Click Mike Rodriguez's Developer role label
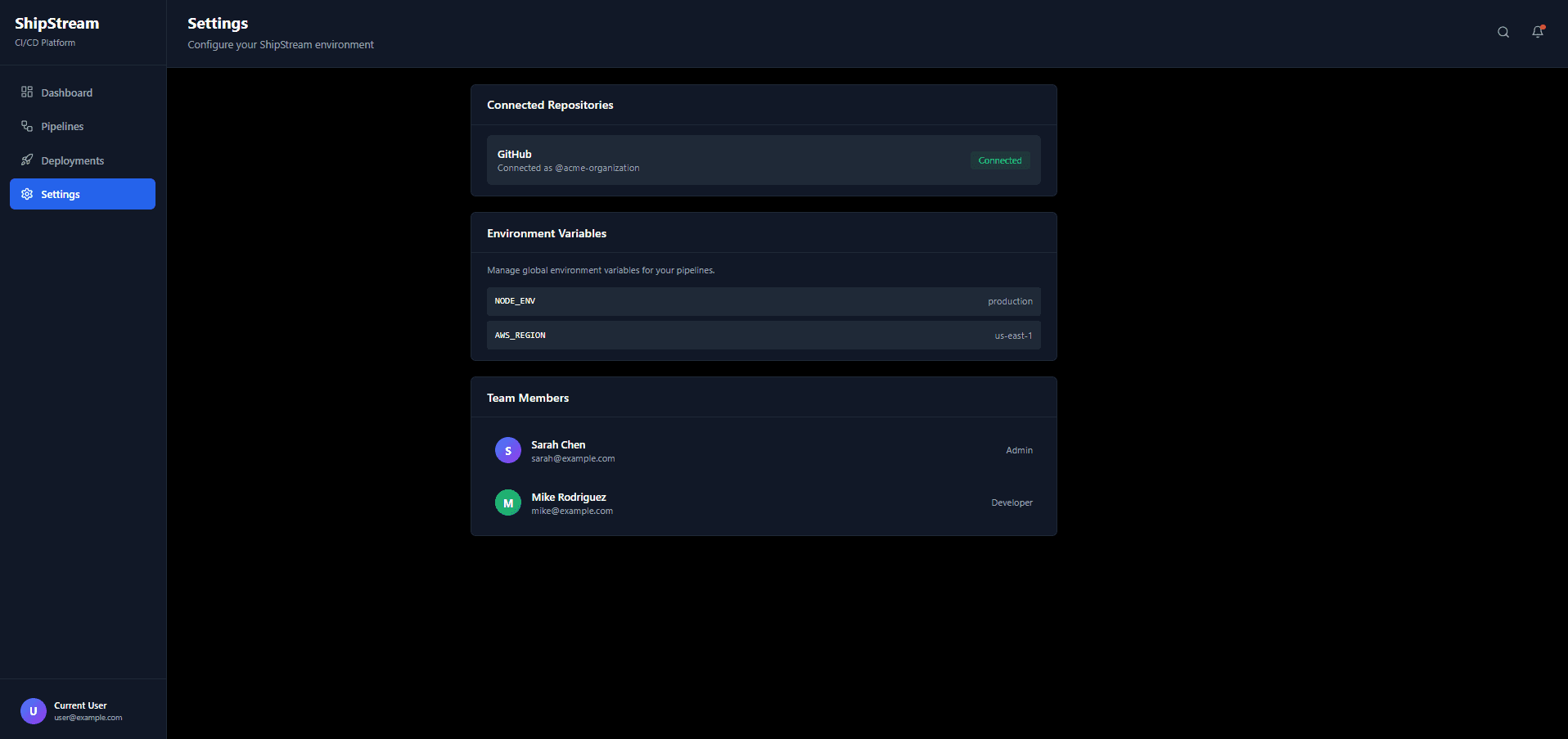The height and width of the screenshot is (739, 1568). (1012, 502)
